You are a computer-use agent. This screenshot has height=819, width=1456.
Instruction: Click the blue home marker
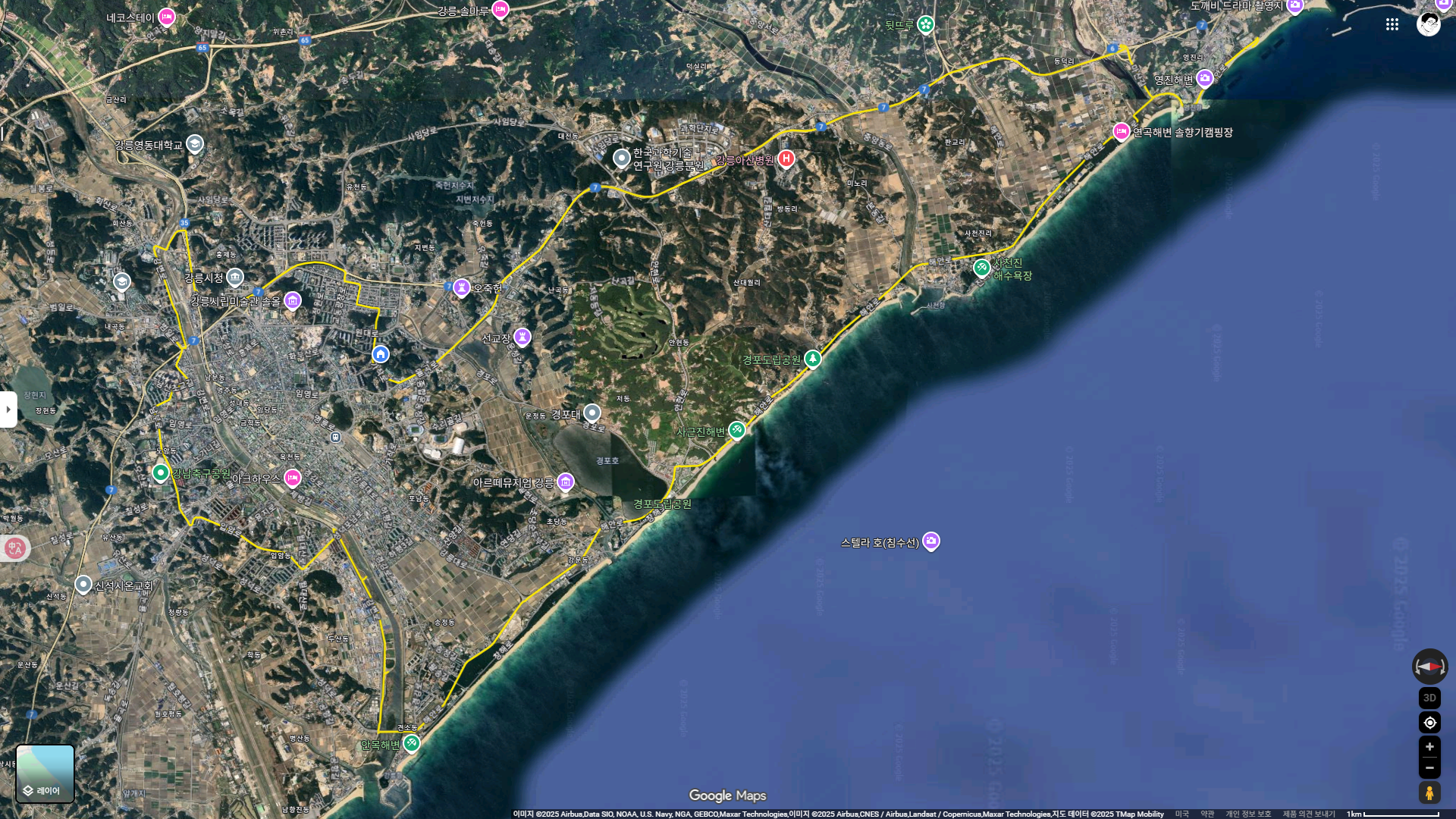(x=381, y=354)
